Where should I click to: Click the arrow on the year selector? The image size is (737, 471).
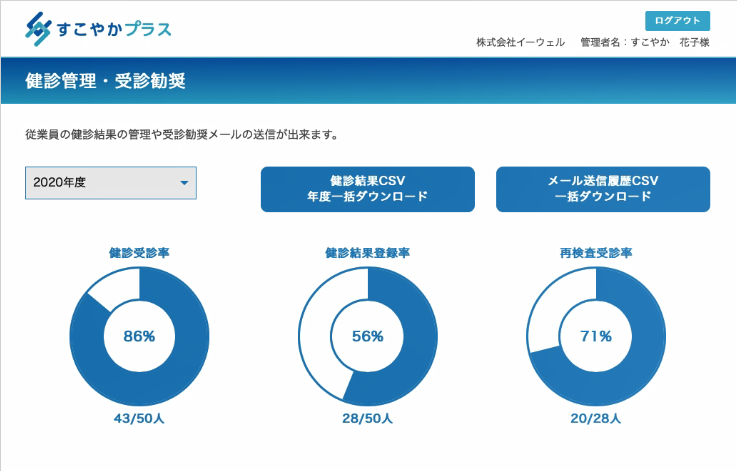tap(184, 183)
